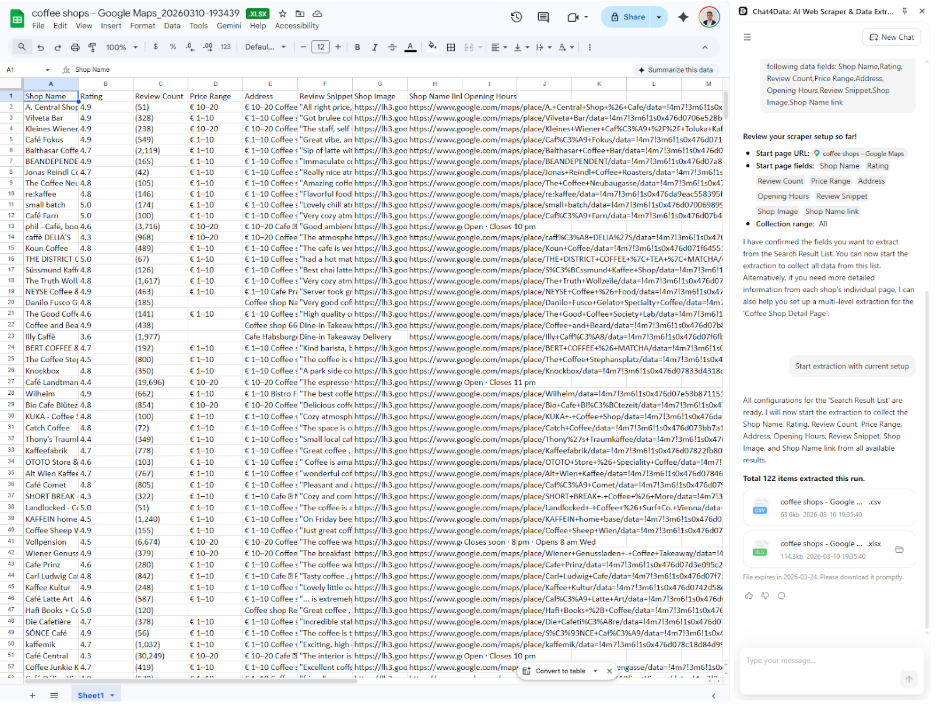Format cells as currency
The width and height of the screenshot is (941, 707).
coord(155,47)
